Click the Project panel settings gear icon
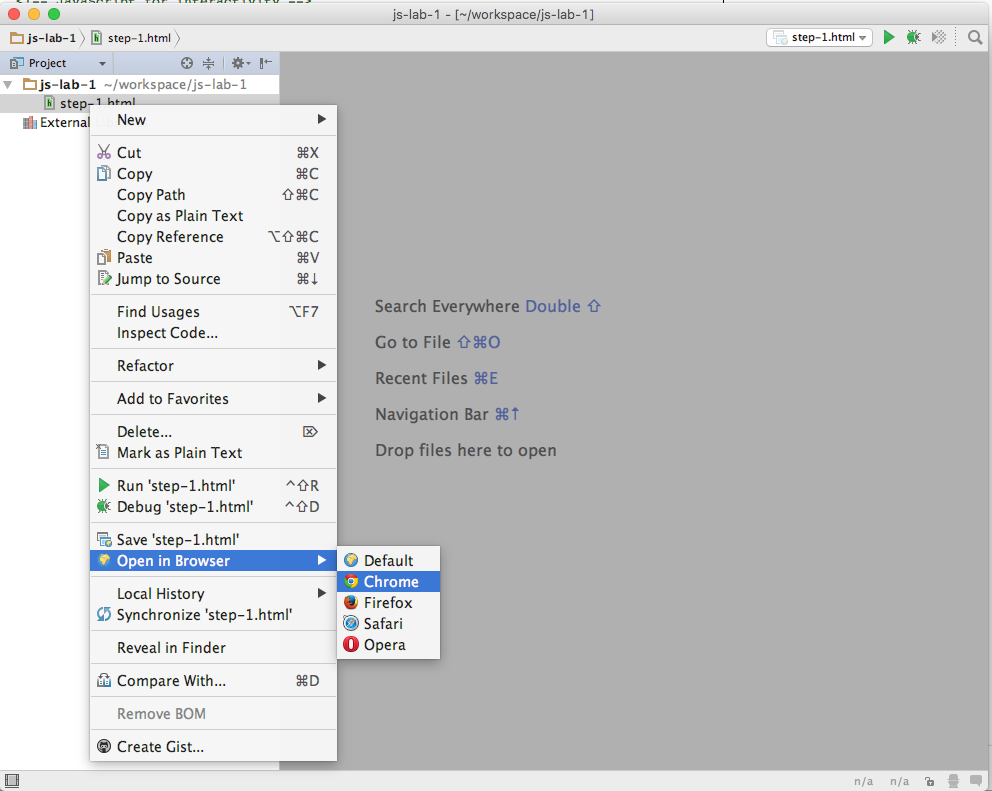 point(239,64)
